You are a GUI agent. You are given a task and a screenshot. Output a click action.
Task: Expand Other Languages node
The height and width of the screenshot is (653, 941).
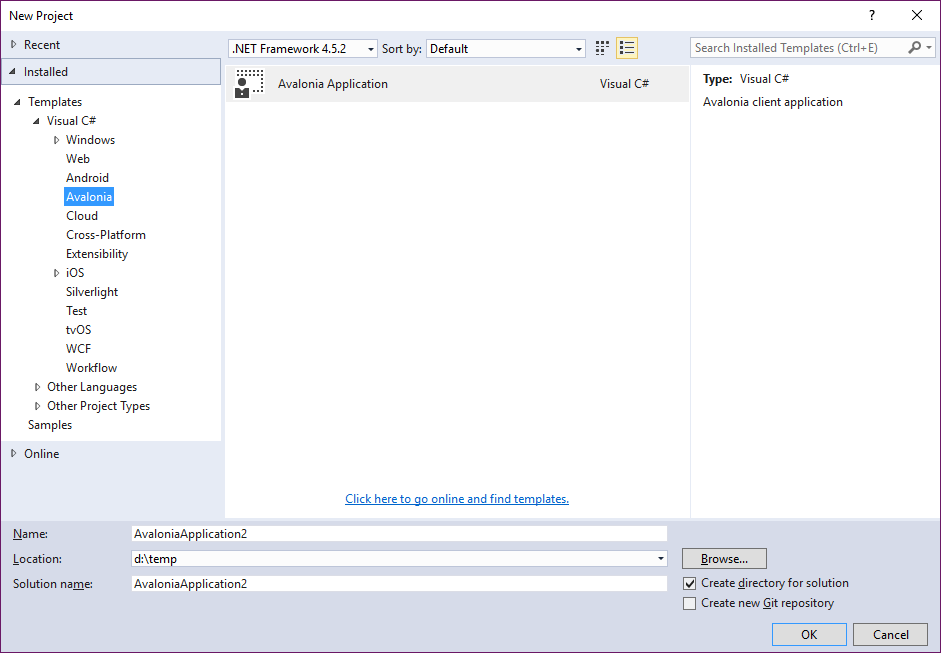click(x=38, y=387)
